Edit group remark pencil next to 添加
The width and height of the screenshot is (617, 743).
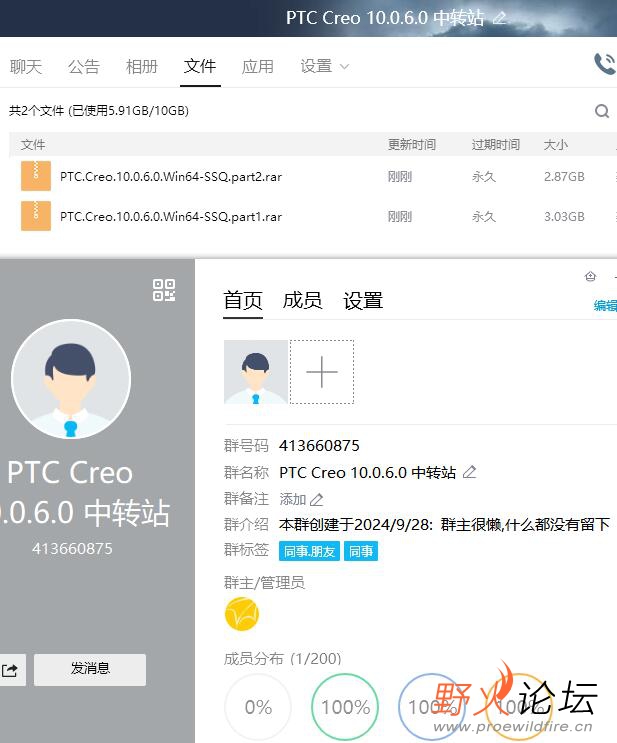(x=317, y=499)
